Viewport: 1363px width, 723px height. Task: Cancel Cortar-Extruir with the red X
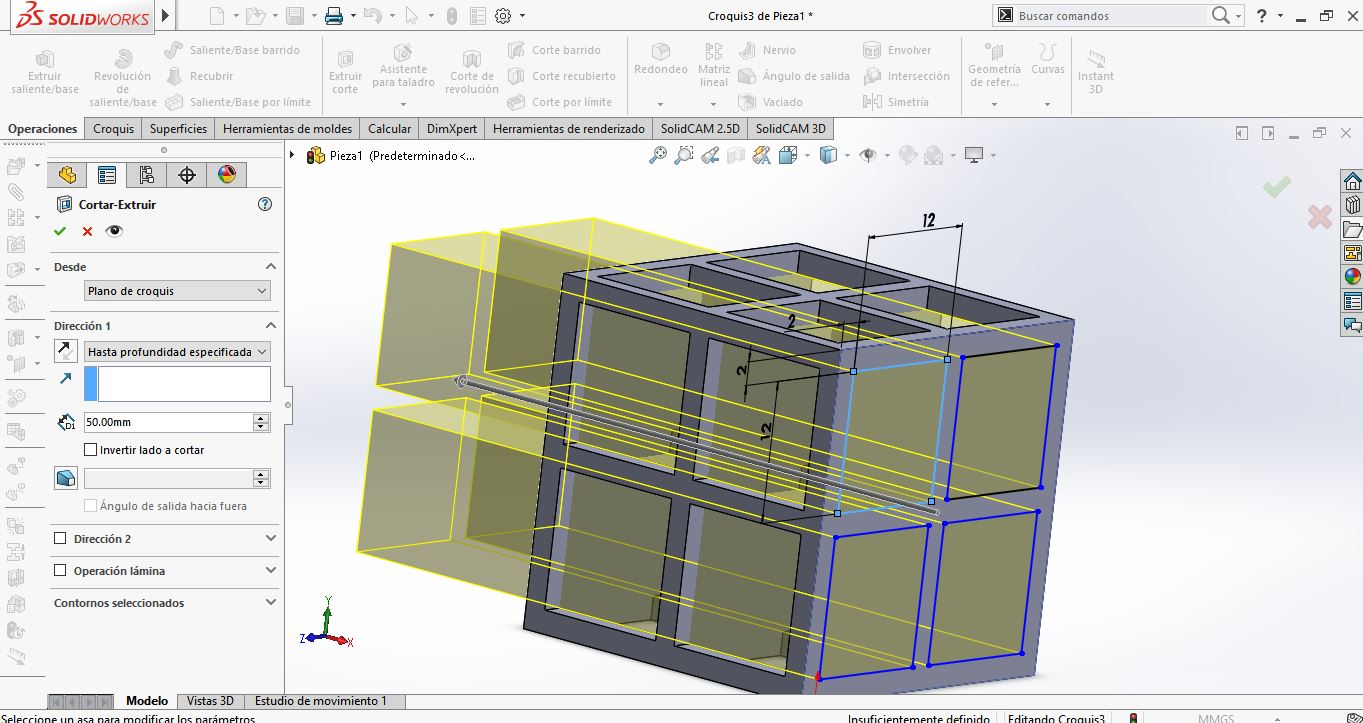(x=87, y=231)
